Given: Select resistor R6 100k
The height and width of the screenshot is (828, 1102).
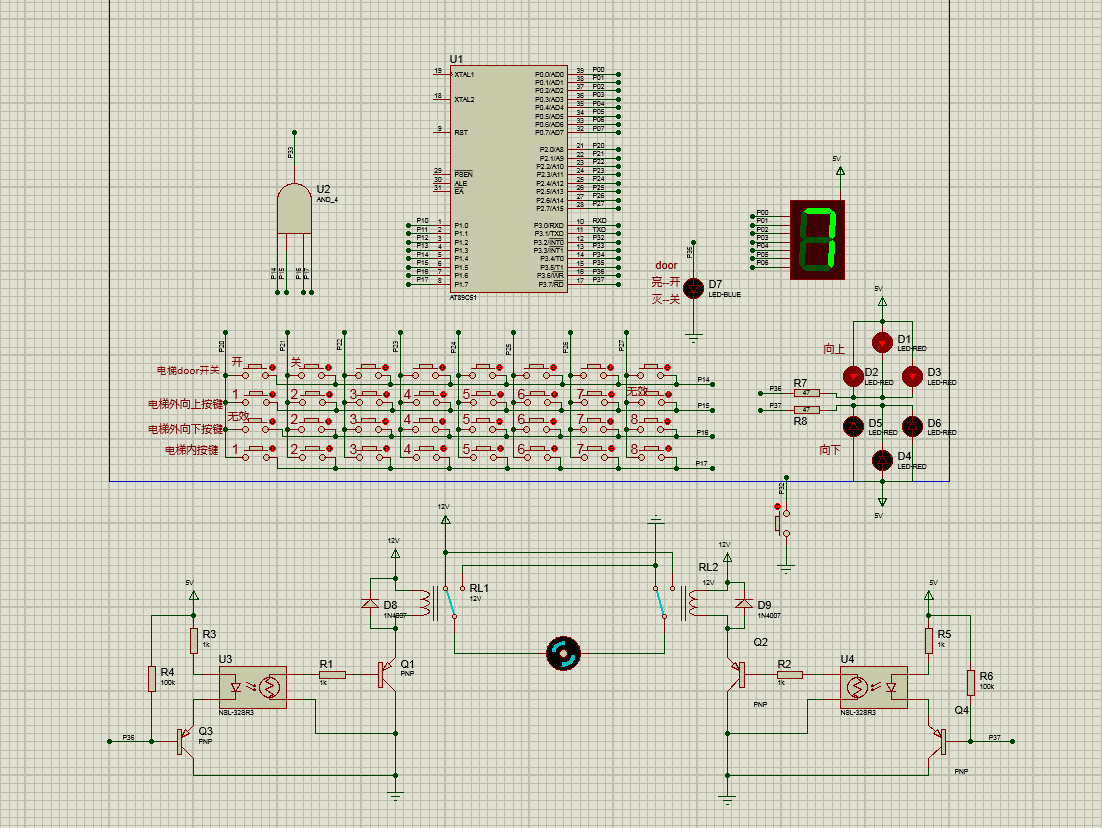Looking at the screenshot, I should point(971,682).
